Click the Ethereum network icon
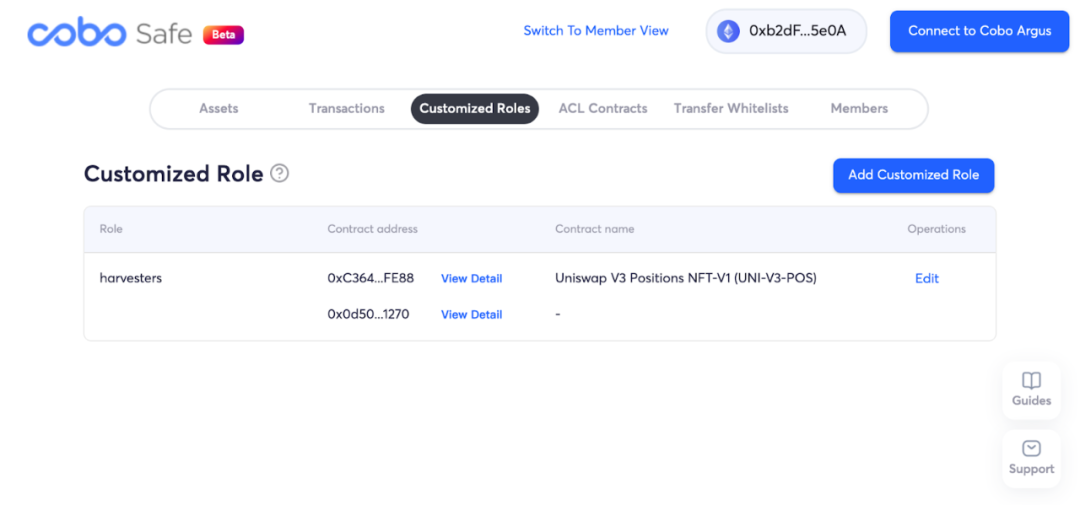This screenshot has width=1080, height=505. (728, 31)
